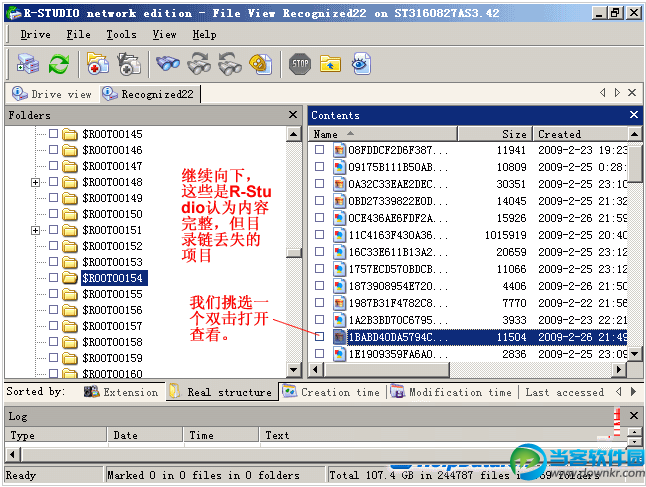Click the Log horizontal scroll left arrow
Viewport: 646px width, 487px height.
click(13, 454)
